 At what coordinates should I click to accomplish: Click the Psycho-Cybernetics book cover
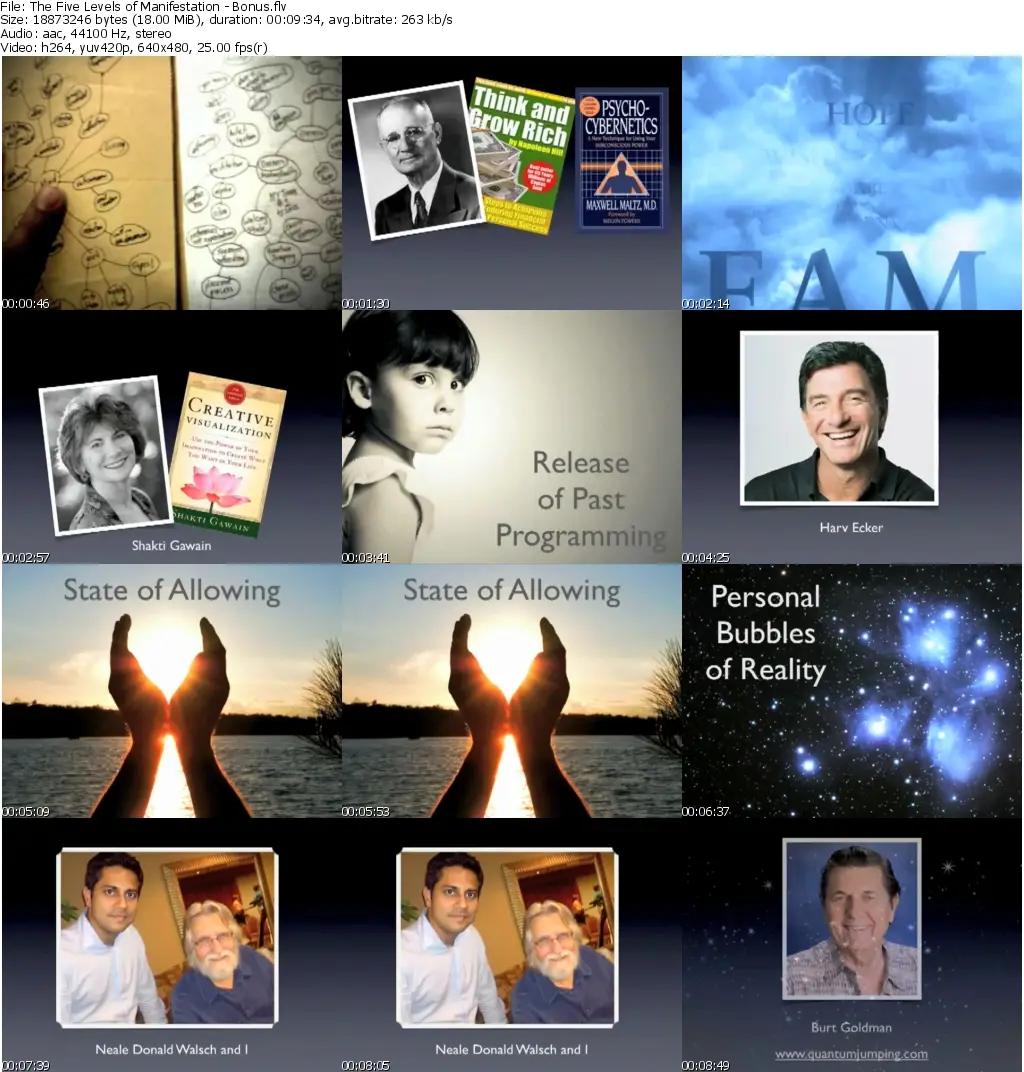click(x=621, y=160)
